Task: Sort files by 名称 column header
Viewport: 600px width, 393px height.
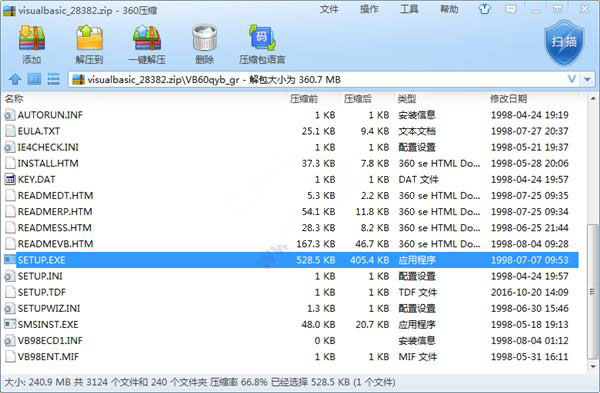Action: 14,99
